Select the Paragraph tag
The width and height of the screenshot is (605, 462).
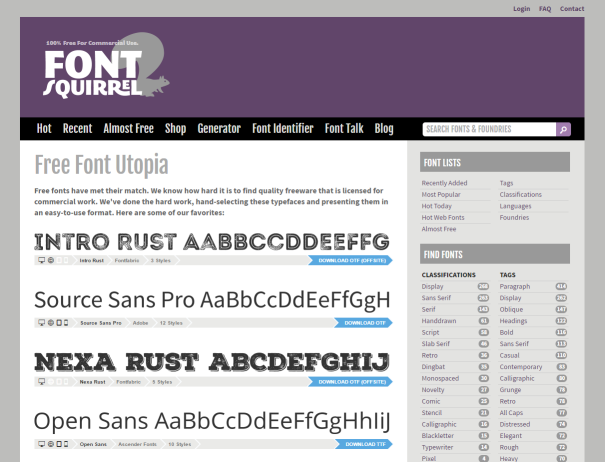click(x=515, y=286)
